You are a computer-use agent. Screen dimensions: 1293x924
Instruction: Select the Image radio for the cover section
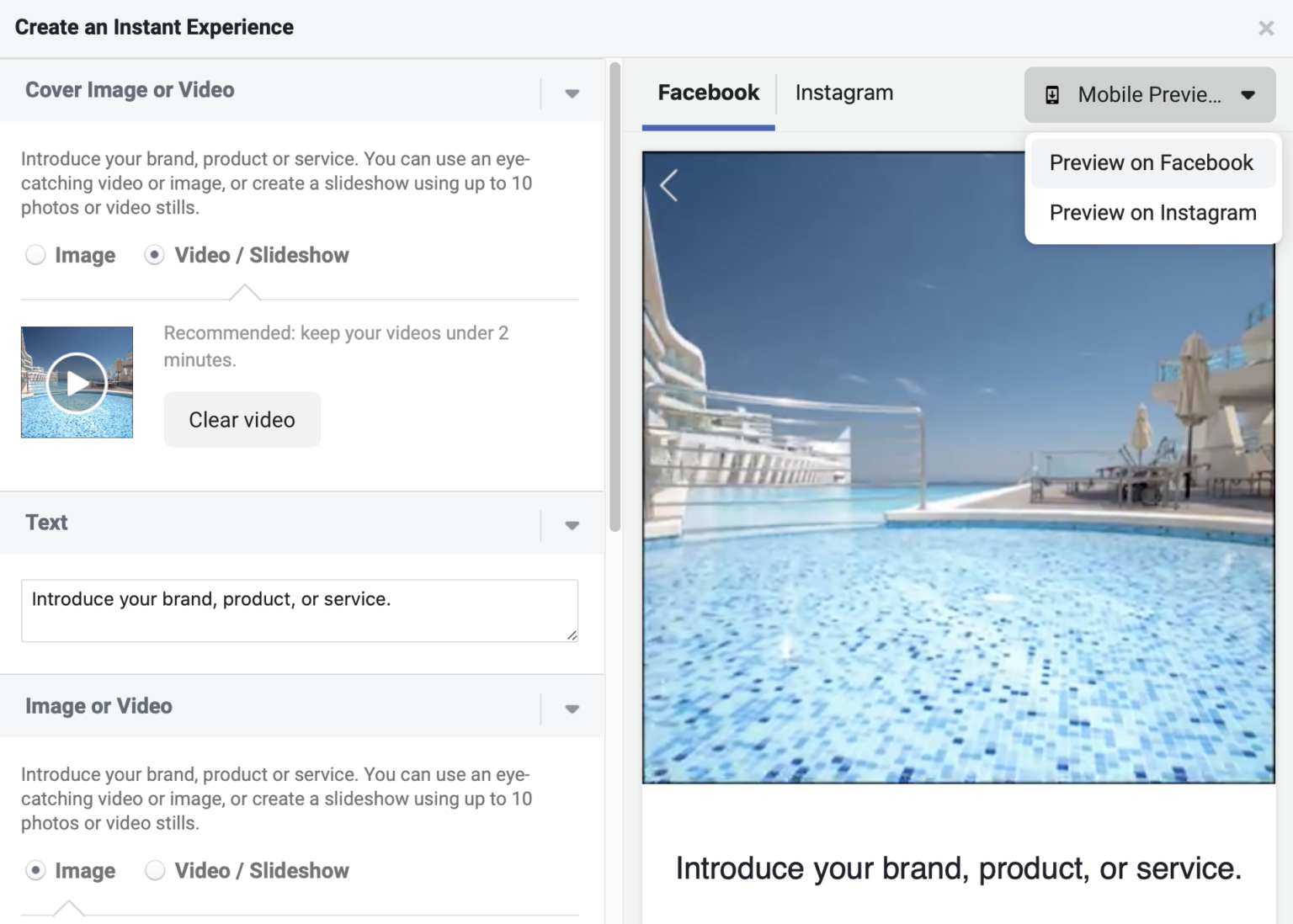[x=35, y=254]
